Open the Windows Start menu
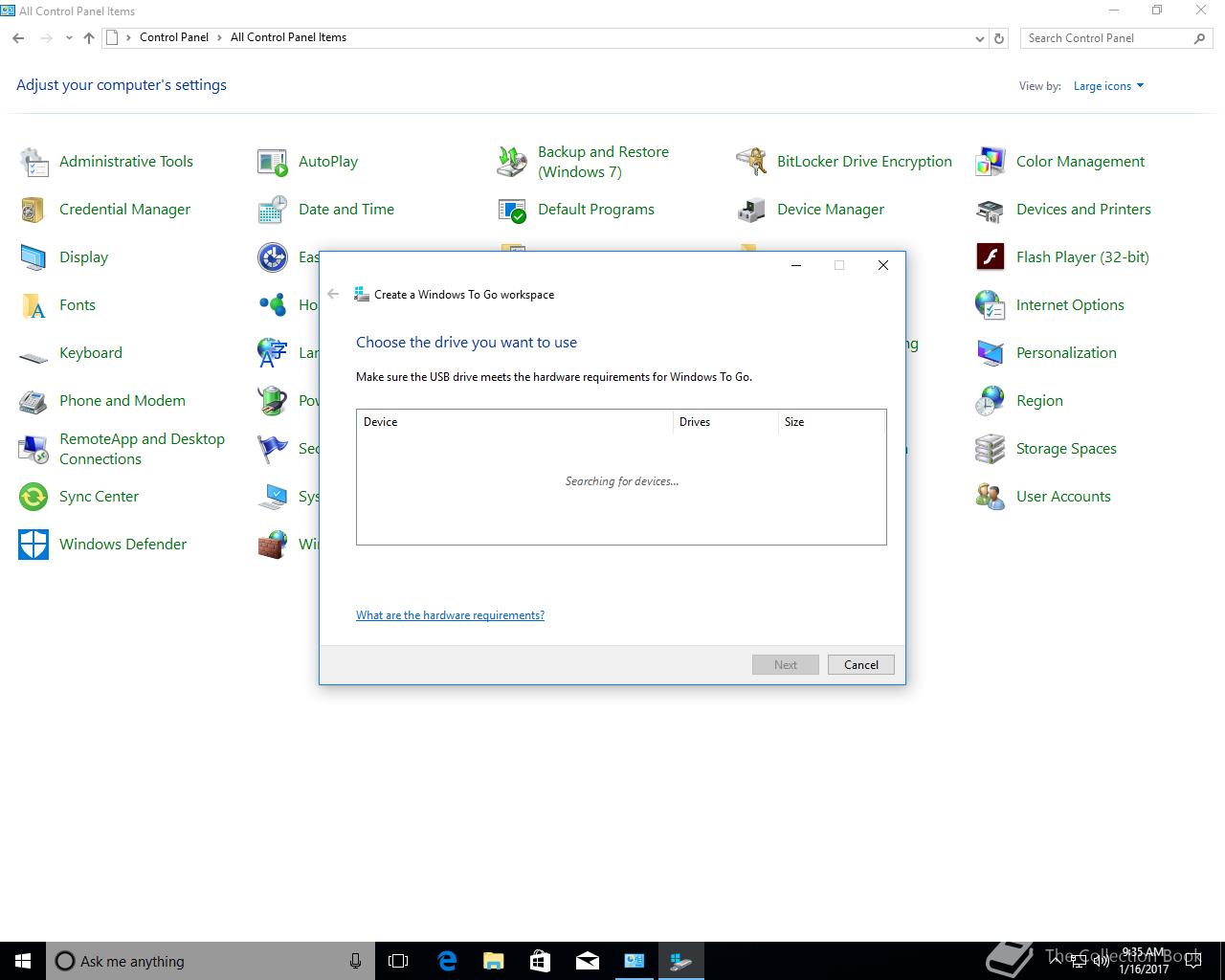 (23, 961)
